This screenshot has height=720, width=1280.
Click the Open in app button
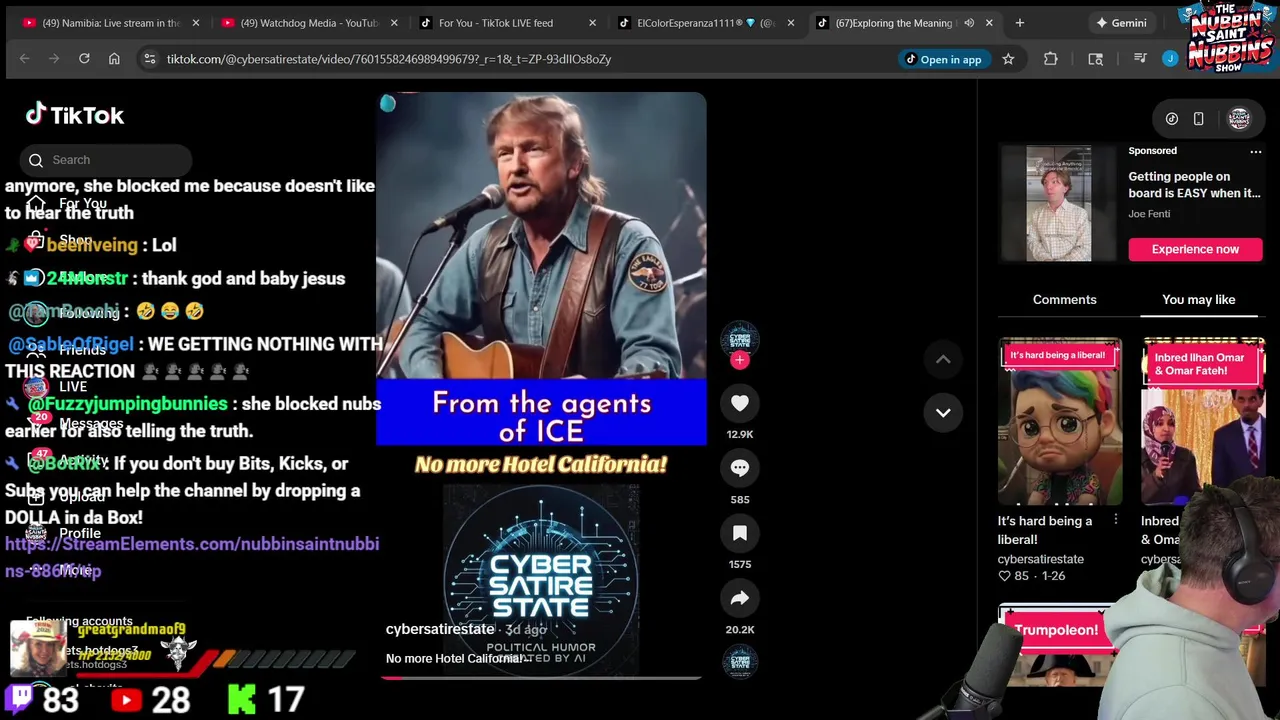(942, 59)
